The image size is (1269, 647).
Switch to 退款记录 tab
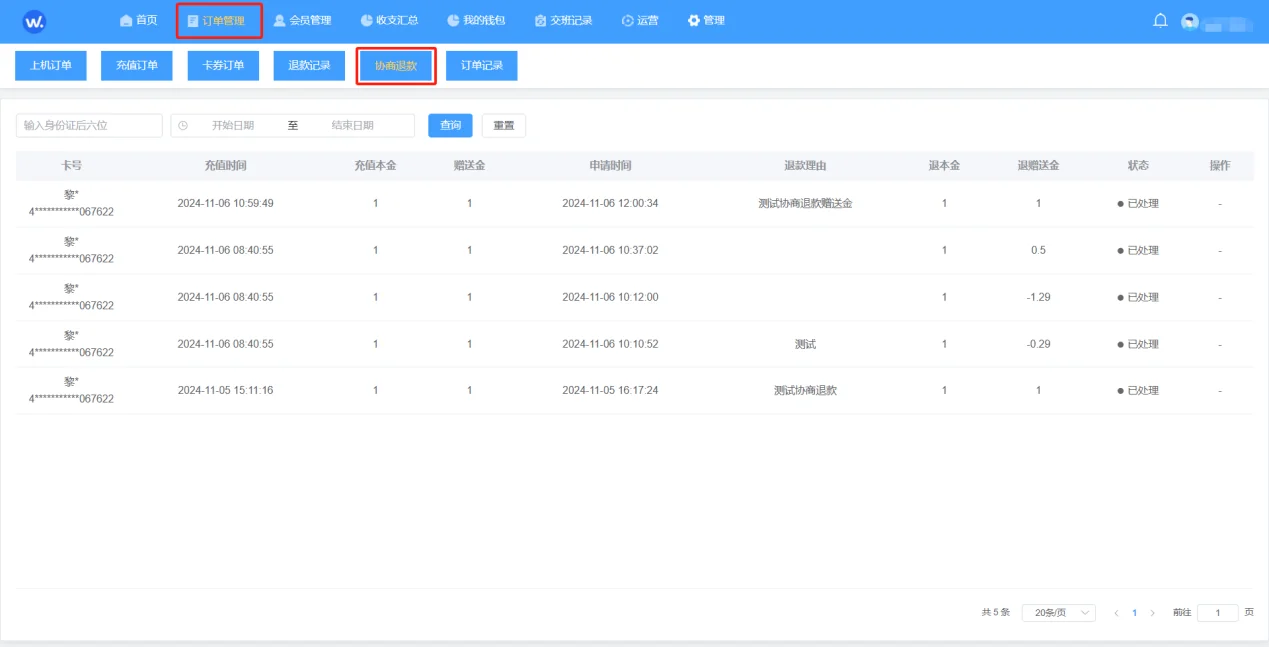[x=309, y=66]
